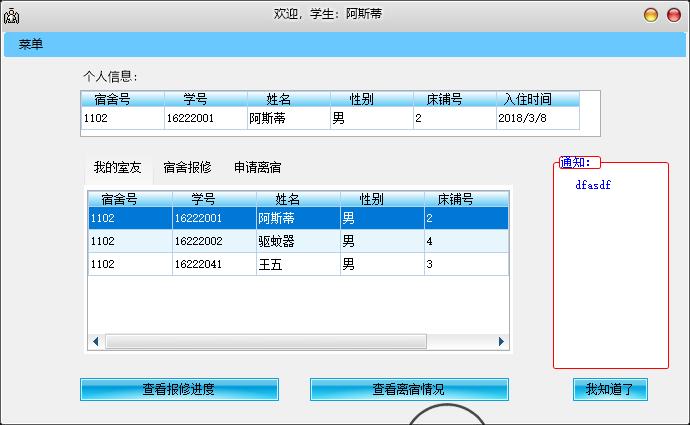Screen dimensions: 690x425
Task: Click the roommate table's right scroll arrow
Action: (501, 341)
